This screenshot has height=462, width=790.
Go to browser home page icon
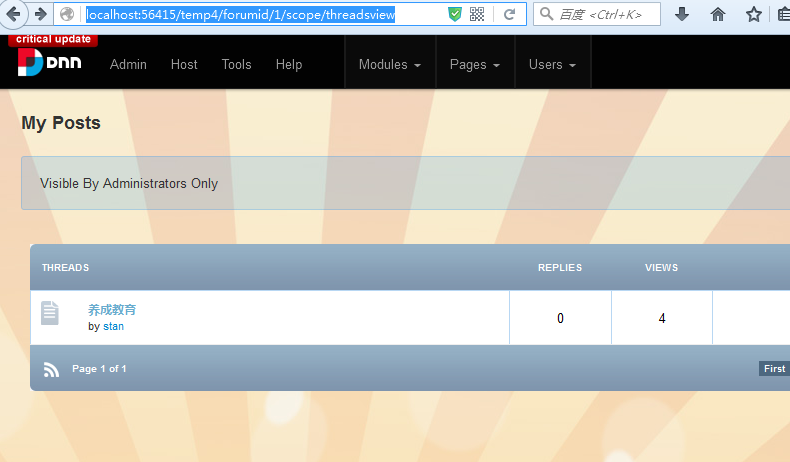tap(717, 14)
